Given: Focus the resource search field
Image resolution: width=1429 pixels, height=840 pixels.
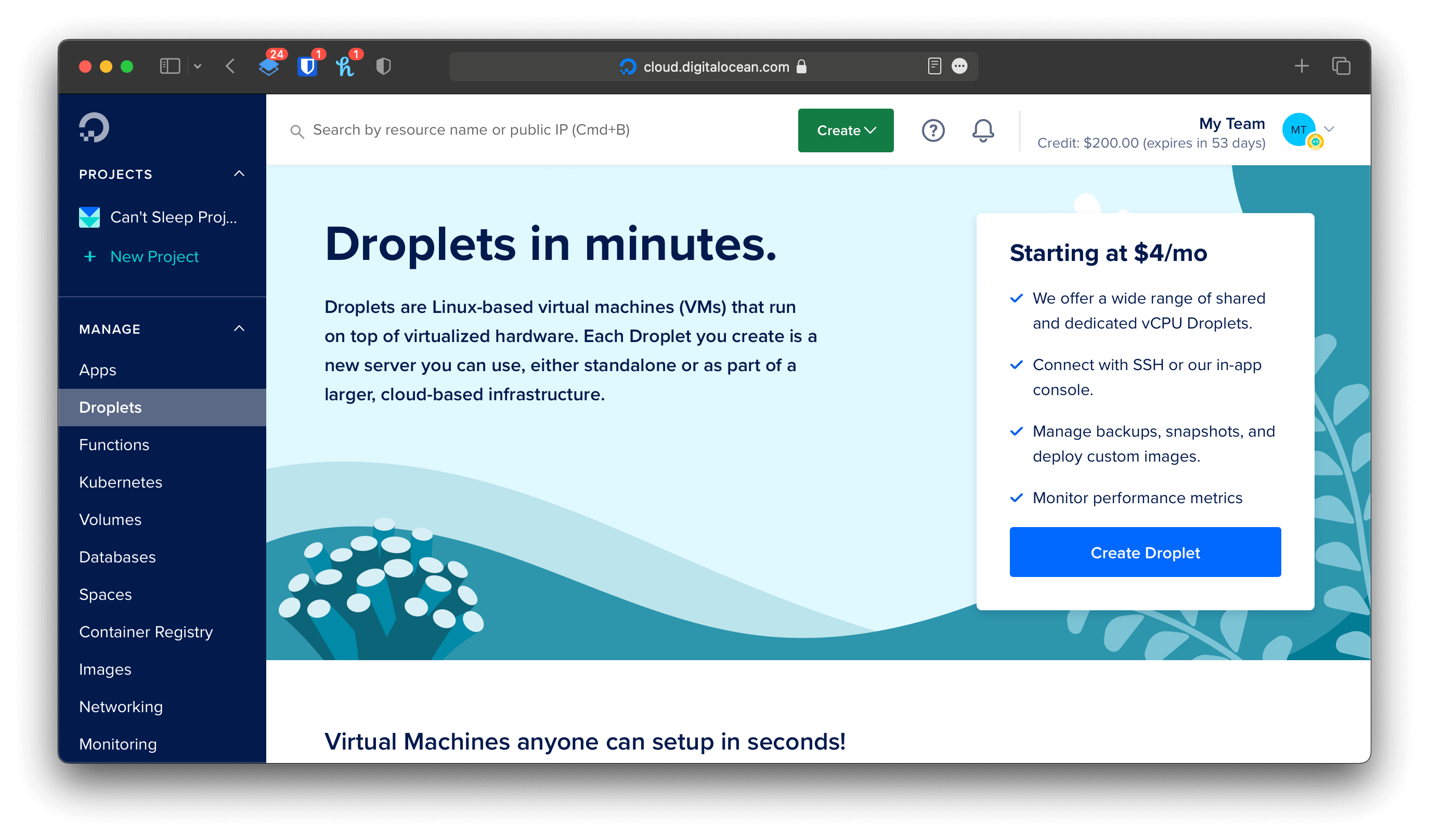Looking at the screenshot, I should (471, 130).
